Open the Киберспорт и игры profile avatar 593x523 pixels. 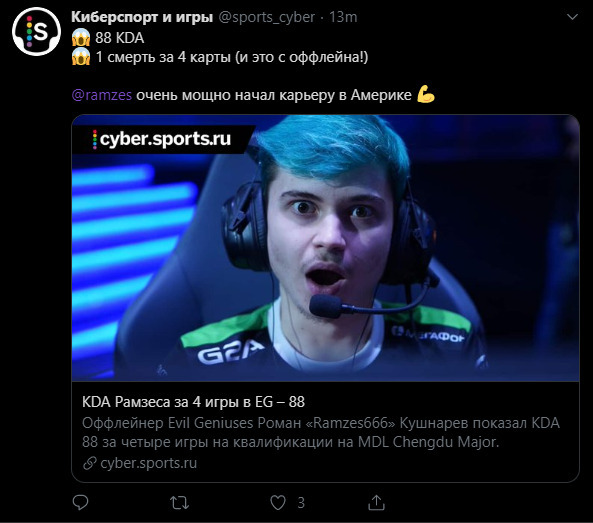coord(36,31)
